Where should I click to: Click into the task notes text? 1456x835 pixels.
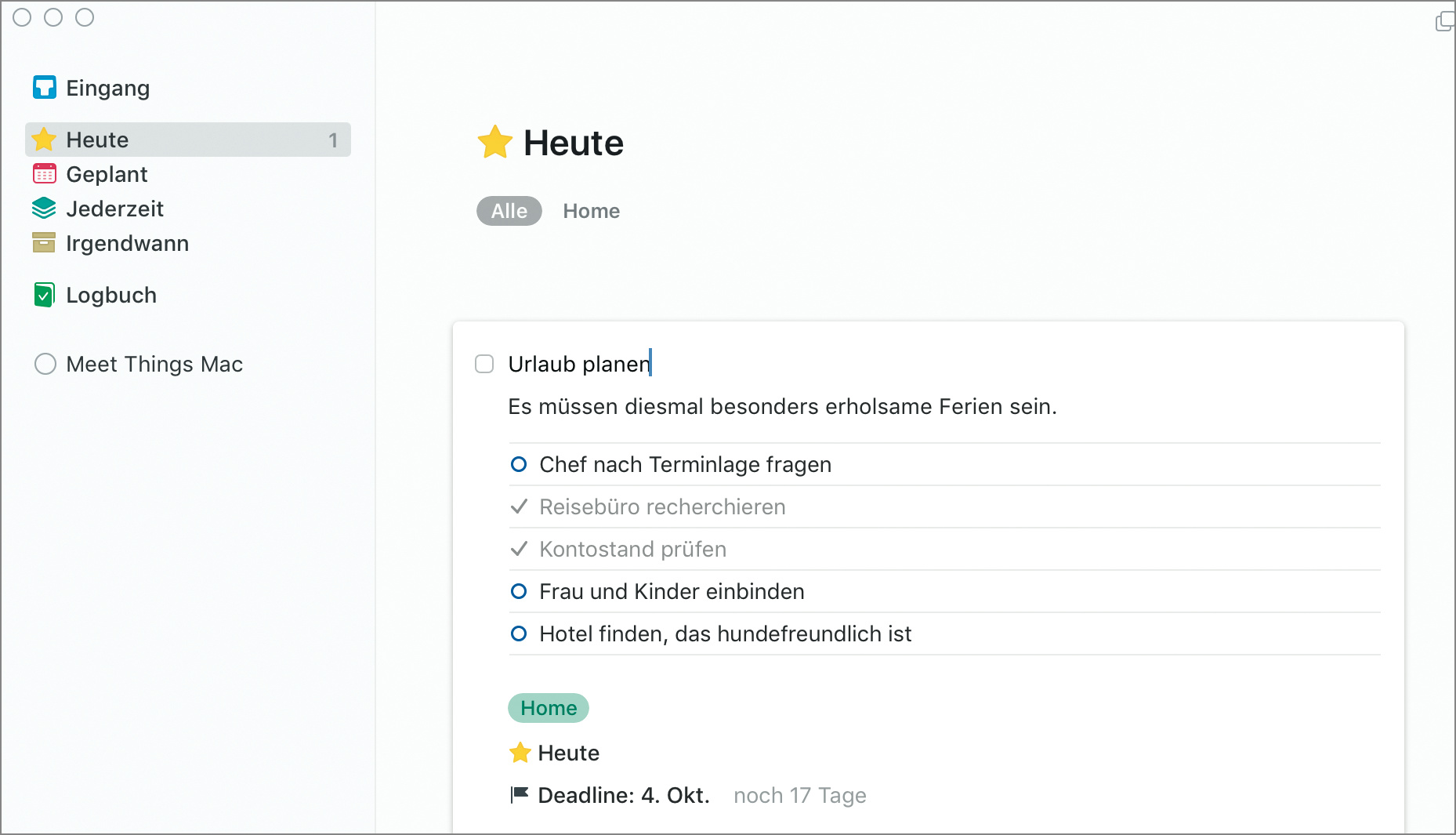pos(782,406)
